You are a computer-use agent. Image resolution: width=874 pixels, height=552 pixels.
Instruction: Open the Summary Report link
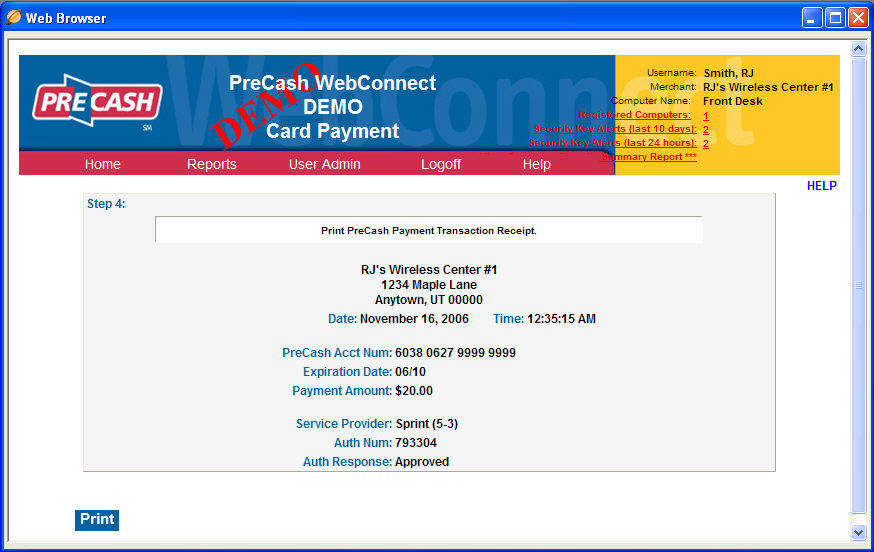pos(649,157)
